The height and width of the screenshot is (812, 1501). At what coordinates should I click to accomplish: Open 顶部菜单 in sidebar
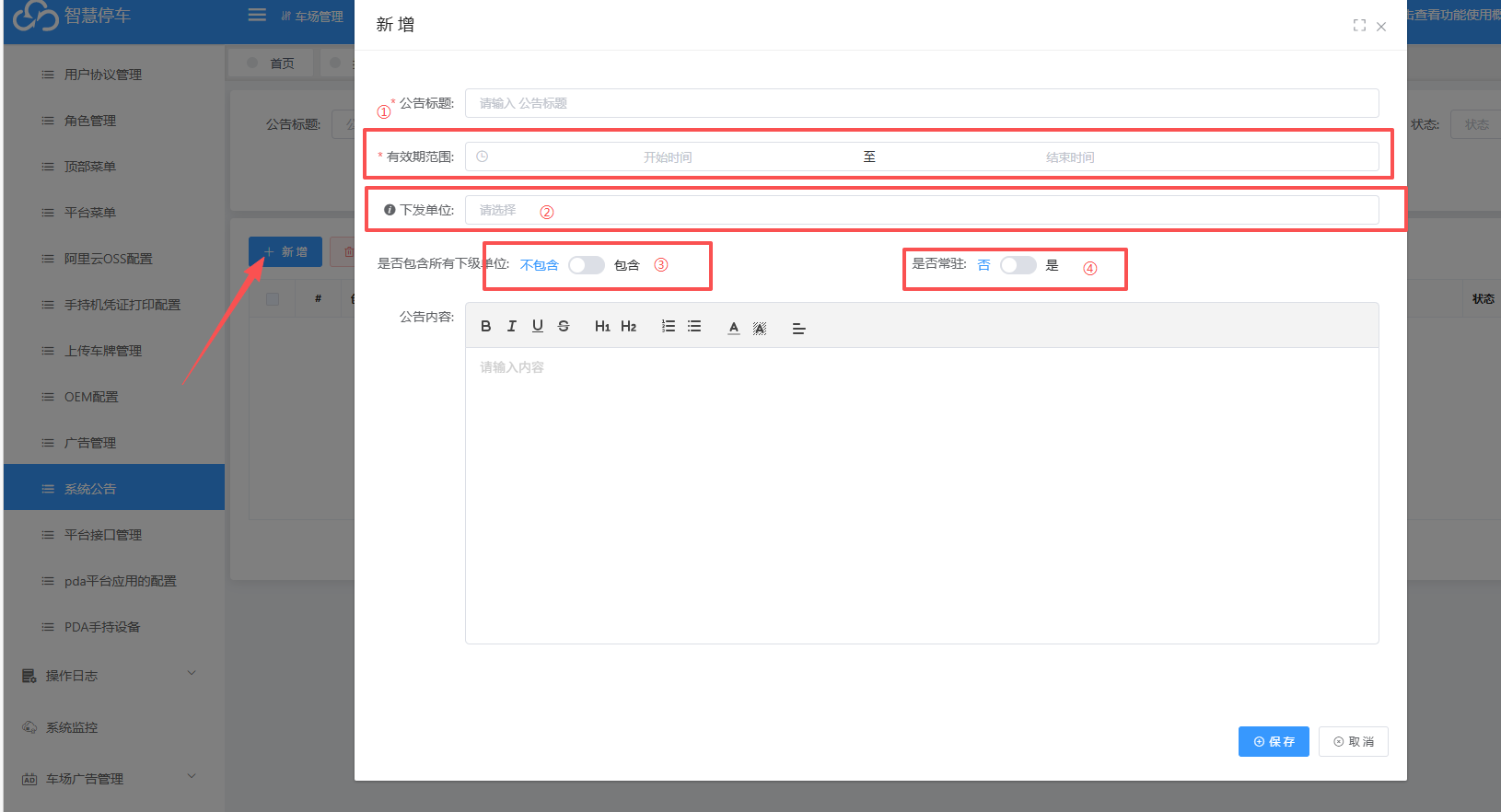click(x=114, y=167)
